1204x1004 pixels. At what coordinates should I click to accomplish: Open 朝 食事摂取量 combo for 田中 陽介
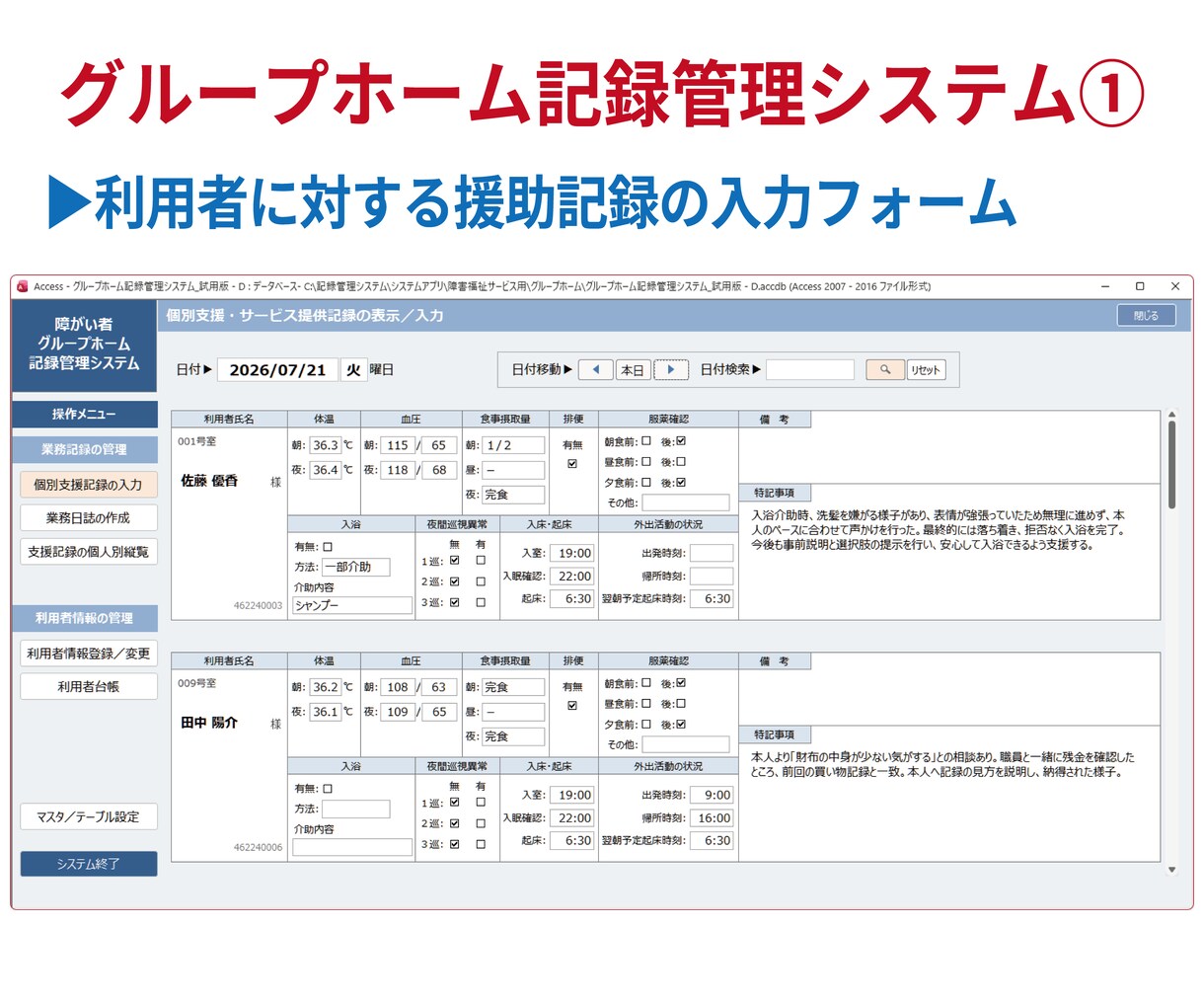(513, 687)
